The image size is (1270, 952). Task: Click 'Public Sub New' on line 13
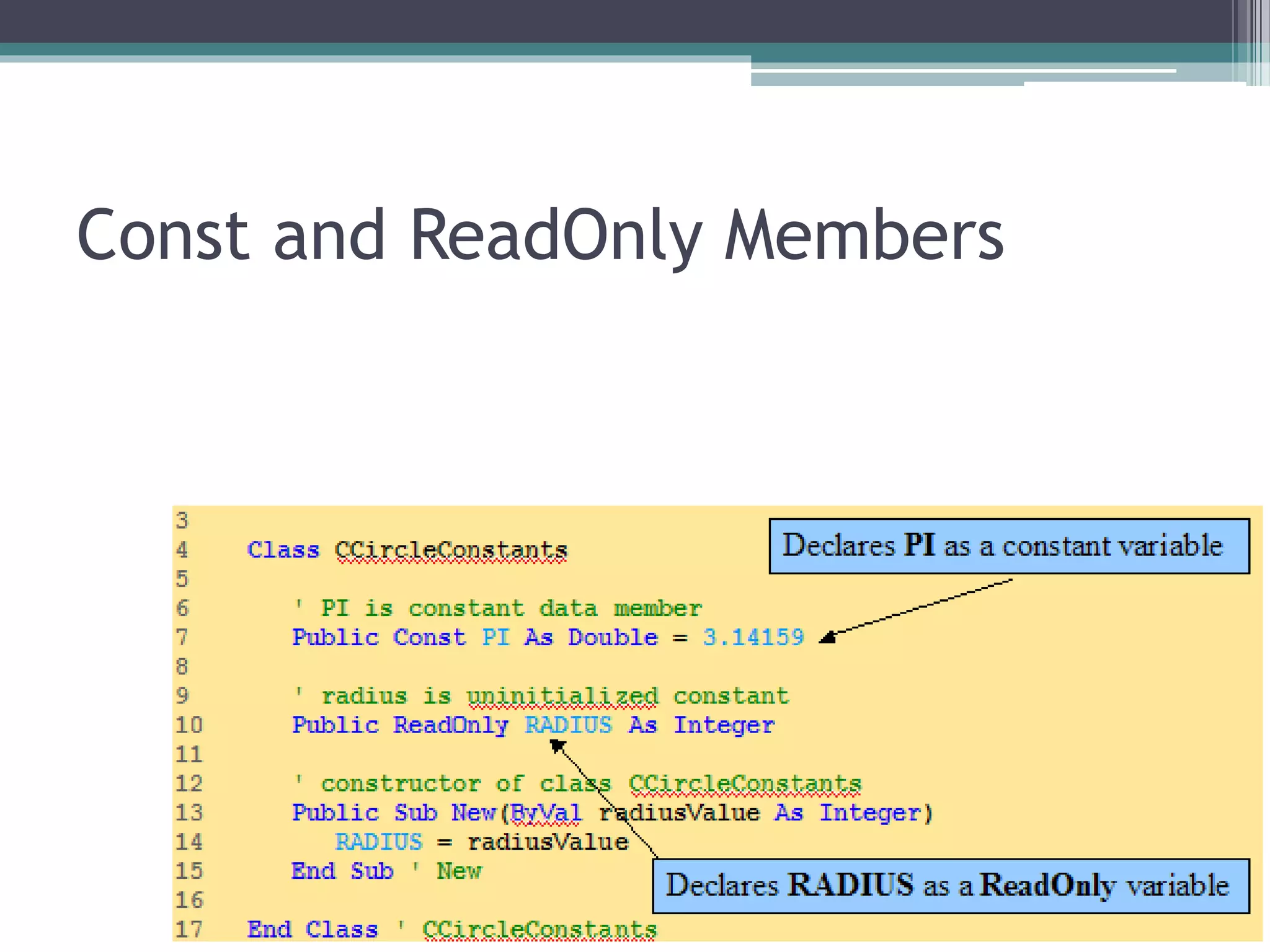(394, 813)
